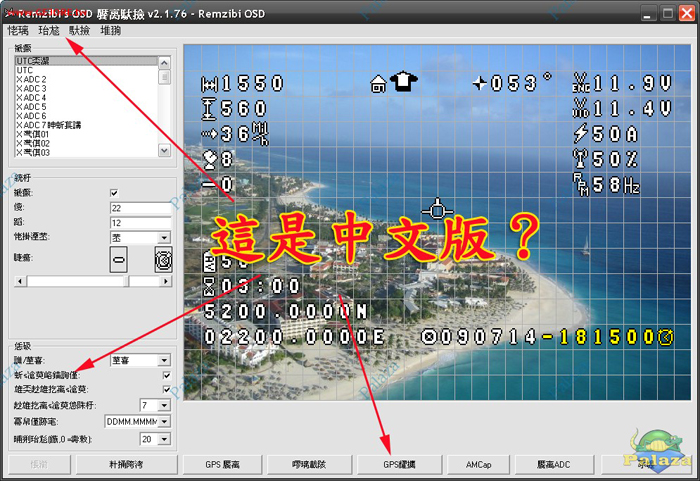The height and width of the screenshot is (481, 700).
Task: Select the latitude text 5200.0000N
Action: [x=285, y=311]
